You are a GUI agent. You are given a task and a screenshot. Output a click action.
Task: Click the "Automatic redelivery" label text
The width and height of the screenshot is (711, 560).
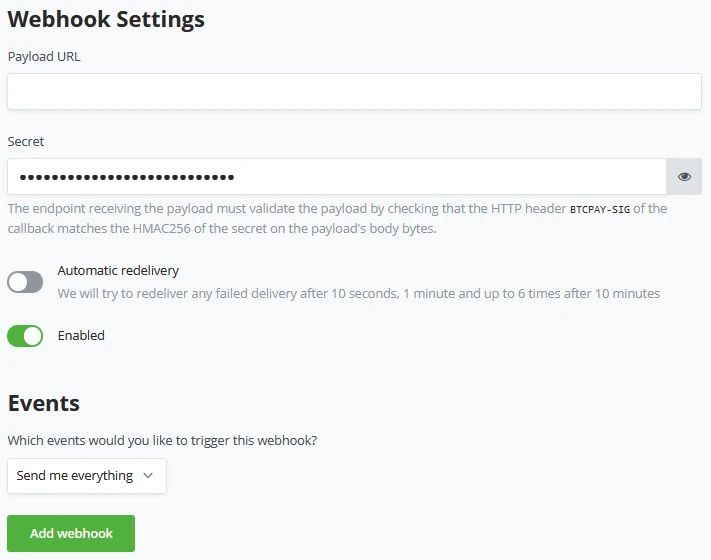click(x=118, y=271)
